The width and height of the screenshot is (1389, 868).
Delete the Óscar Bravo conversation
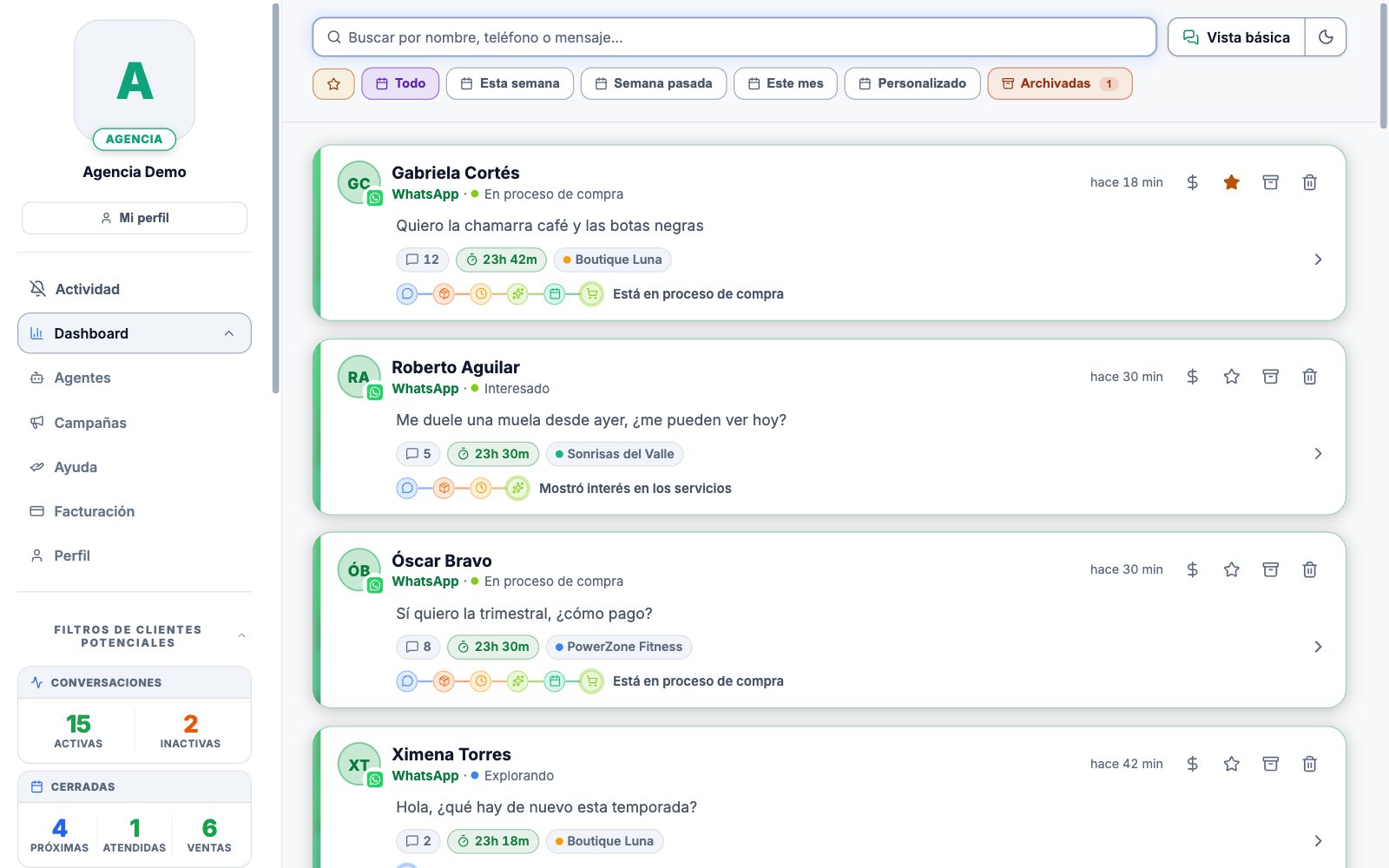[x=1309, y=569]
